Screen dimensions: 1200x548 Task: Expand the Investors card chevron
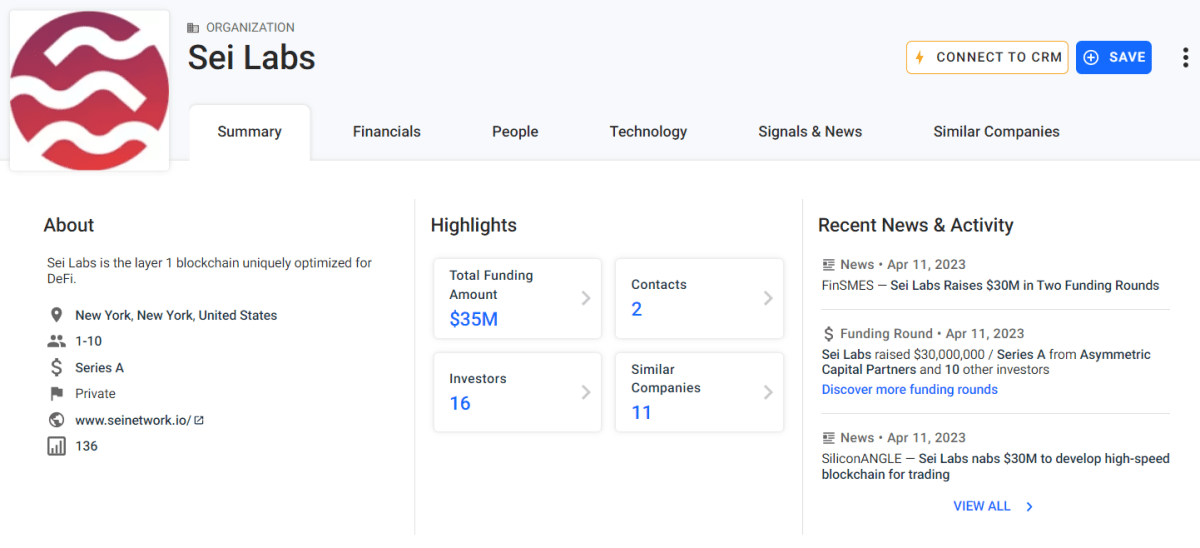tap(586, 392)
